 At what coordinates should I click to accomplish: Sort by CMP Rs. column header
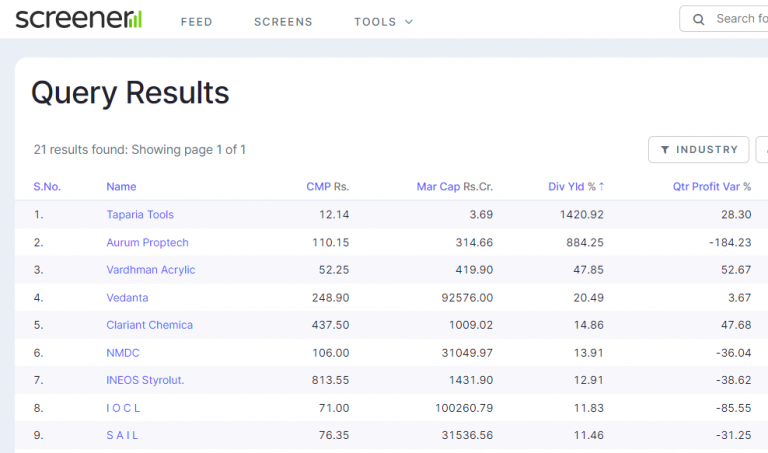(328, 187)
